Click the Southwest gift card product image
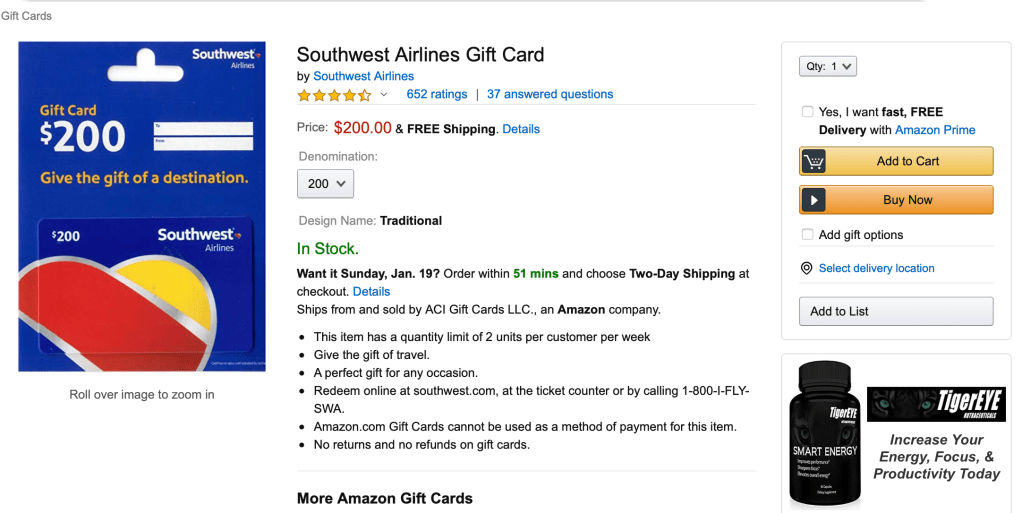This screenshot has width=1022, height=513. coord(142,206)
